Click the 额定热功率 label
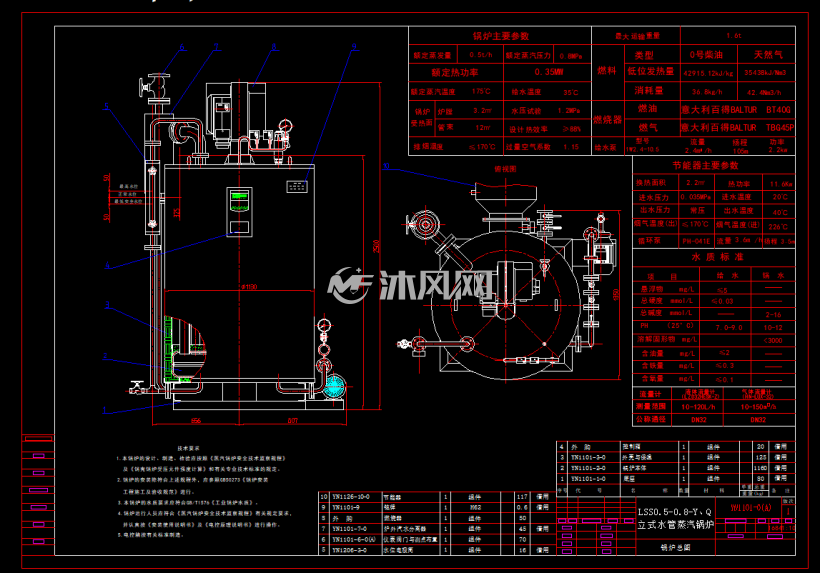Viewport: 820px width, 573px height. pos(454,73)
